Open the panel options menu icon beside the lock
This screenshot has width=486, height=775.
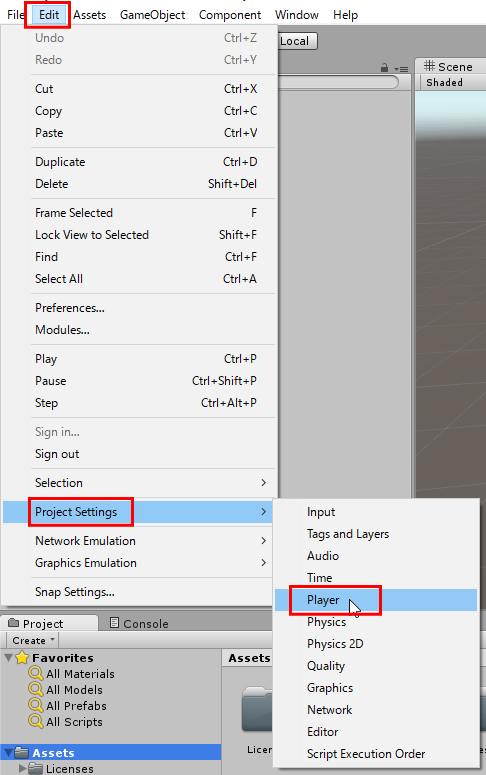point(401,69)
